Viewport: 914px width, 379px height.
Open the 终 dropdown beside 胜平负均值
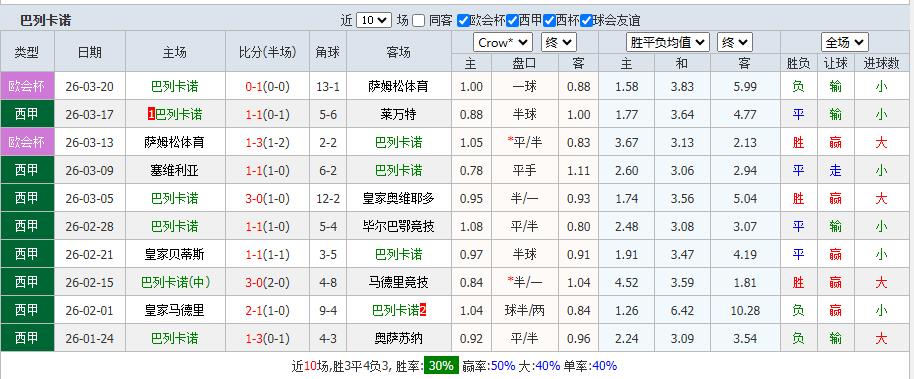(x=735, y=43)
